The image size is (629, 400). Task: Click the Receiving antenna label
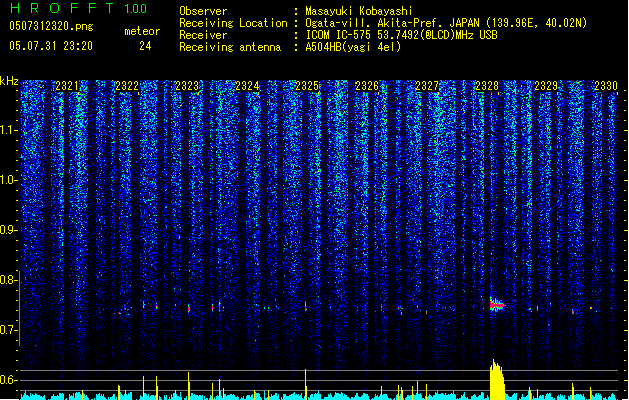pyautogui.click(x=230, y=47)
